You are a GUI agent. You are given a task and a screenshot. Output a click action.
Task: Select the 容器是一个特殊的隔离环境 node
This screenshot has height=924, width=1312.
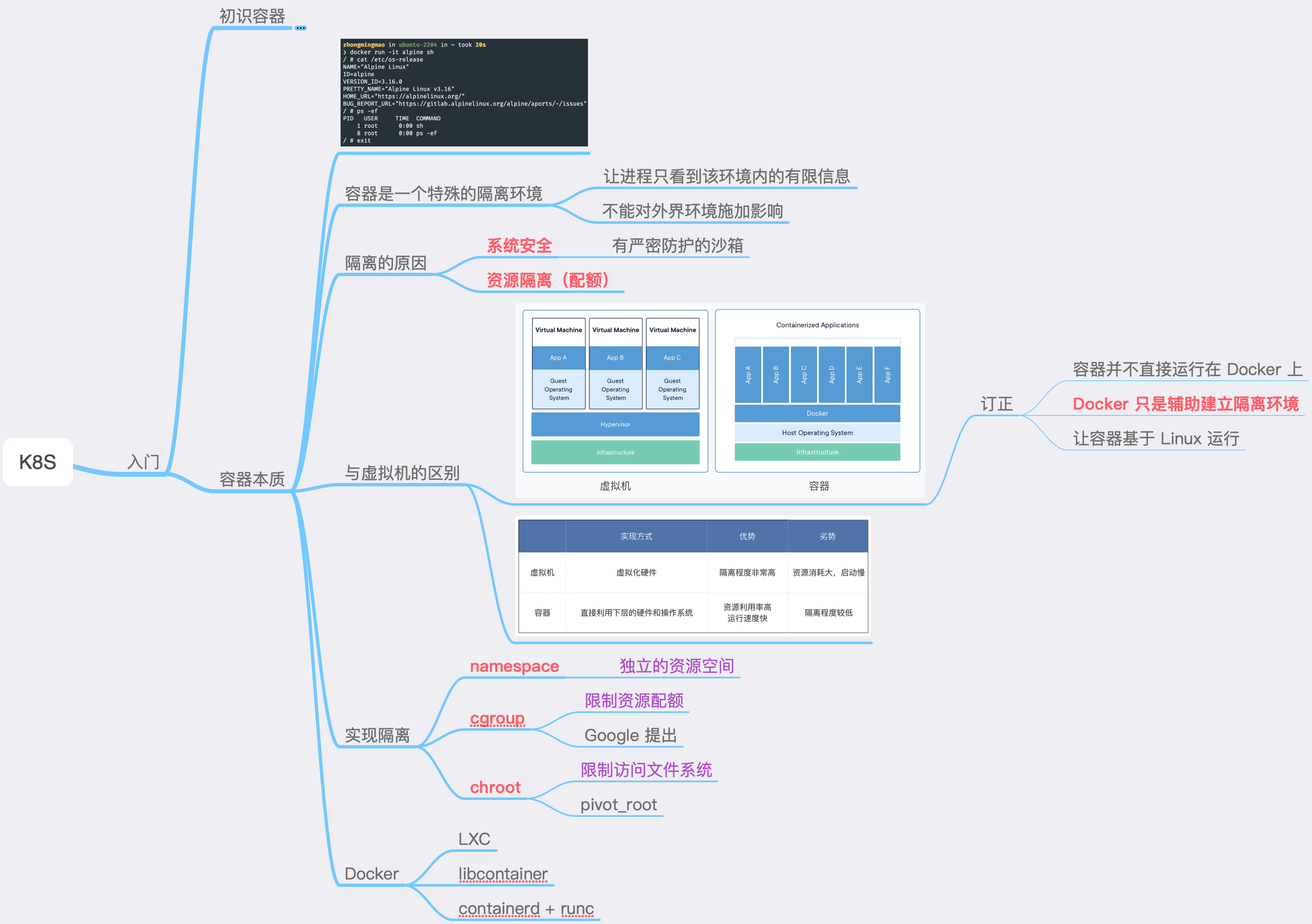(443, 194)
